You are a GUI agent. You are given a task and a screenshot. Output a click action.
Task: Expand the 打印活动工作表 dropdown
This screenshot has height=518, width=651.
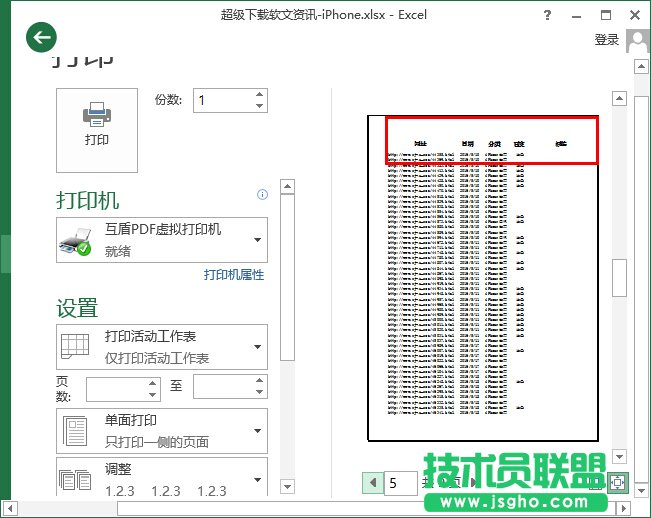pyautogui.click(x=258, y=347)
